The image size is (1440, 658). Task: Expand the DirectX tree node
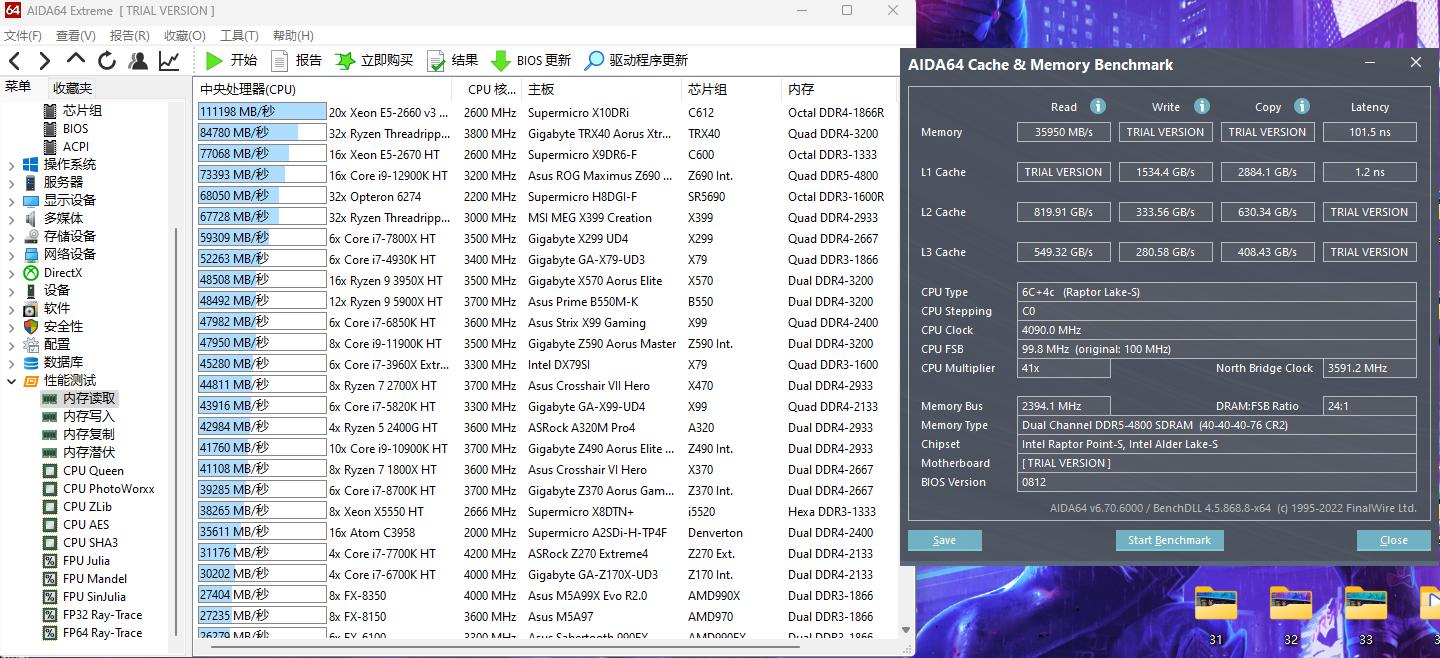click(x=11, y=272)
